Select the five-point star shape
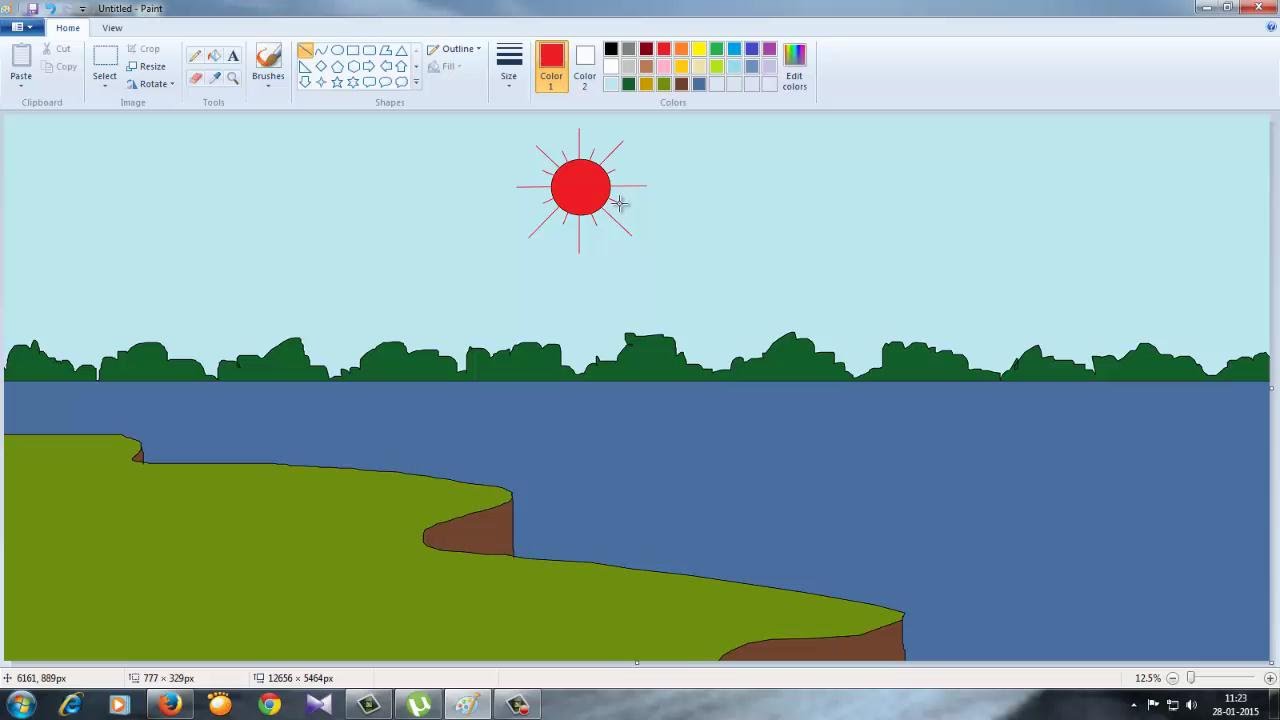The width and height of the screenshot is (1280, 720). click(x=337, y=81)
